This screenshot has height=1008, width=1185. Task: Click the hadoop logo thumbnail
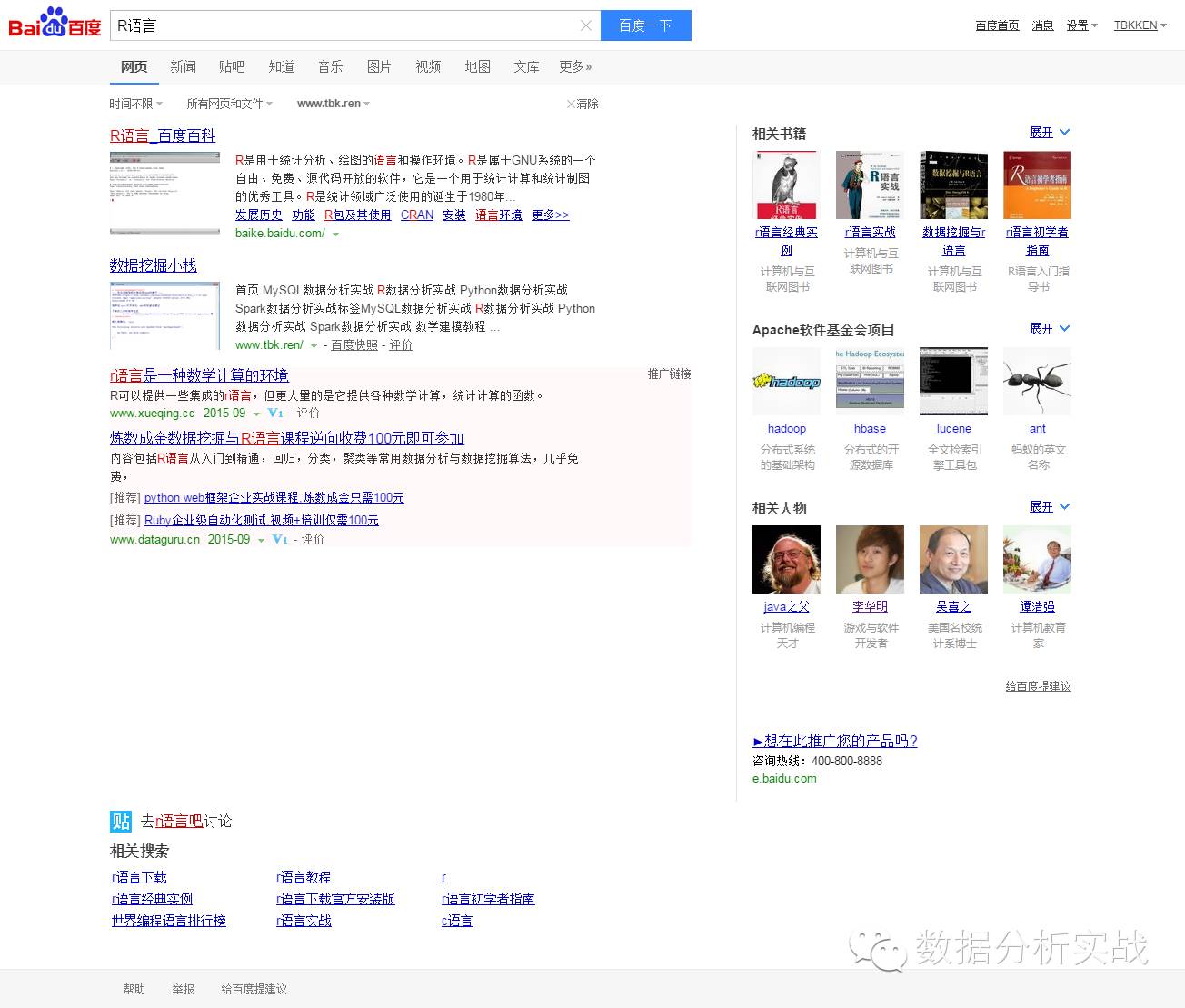tap(787, 381)
